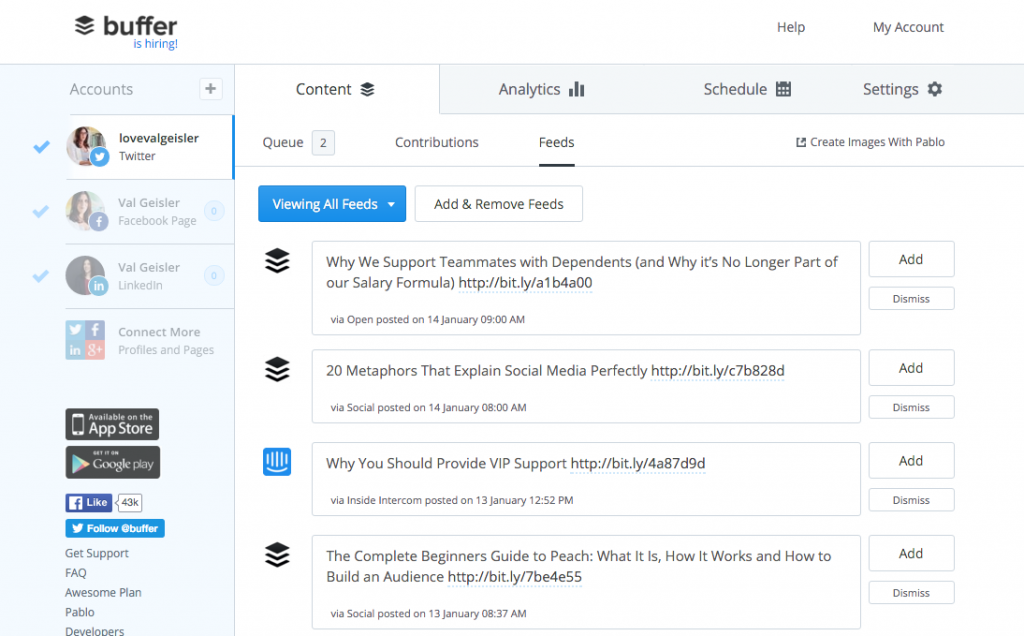Open the App Store download badge
The width and height of the screenshot is (1024, 636).
[112, 424]
